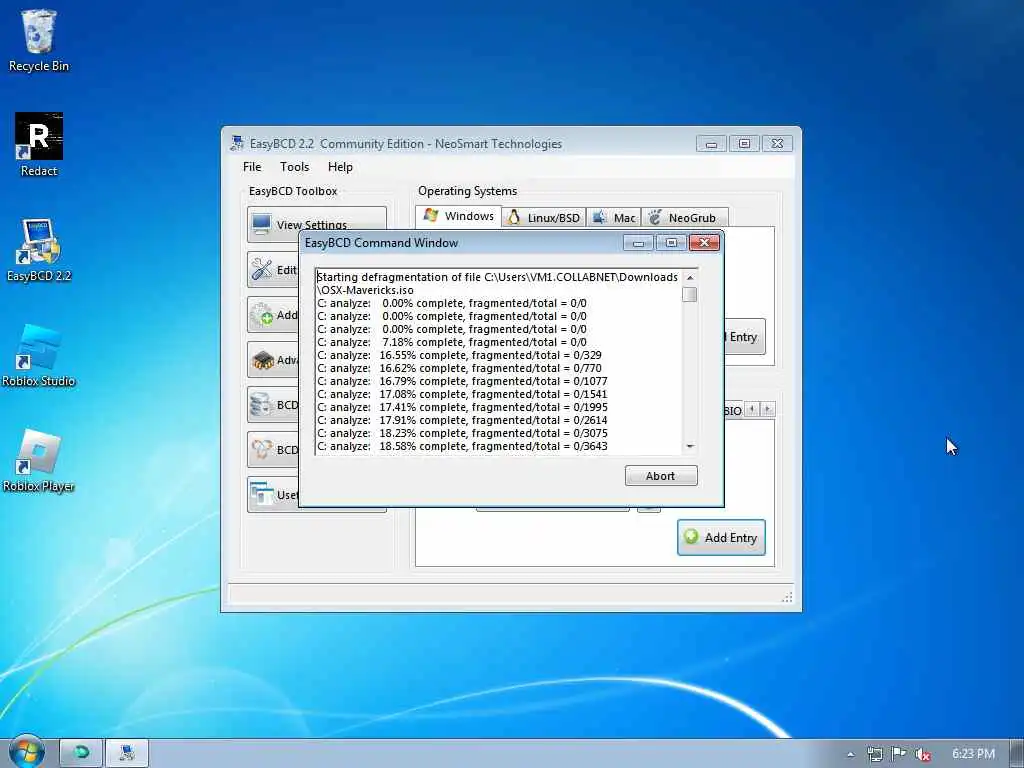Click the EasyBCD title bar app icon
1024x768 pixels.
point(237,143)
